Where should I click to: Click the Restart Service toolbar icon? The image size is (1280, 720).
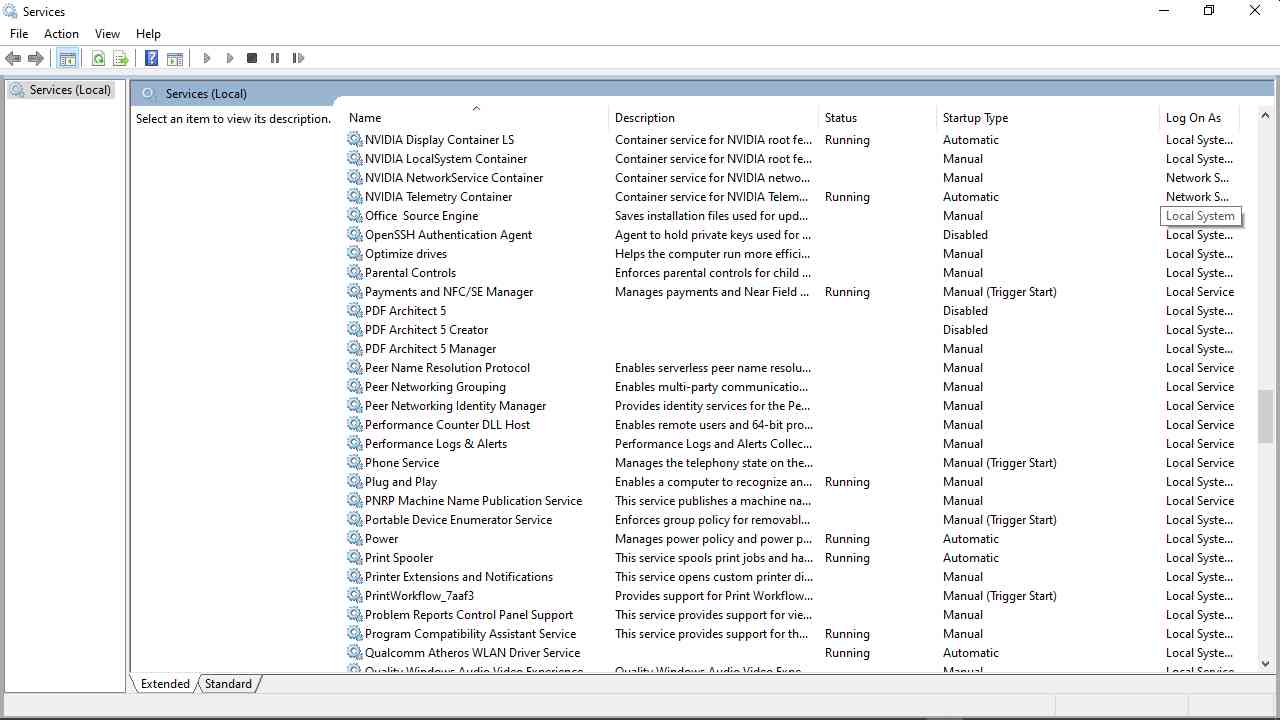pos(298,59)
